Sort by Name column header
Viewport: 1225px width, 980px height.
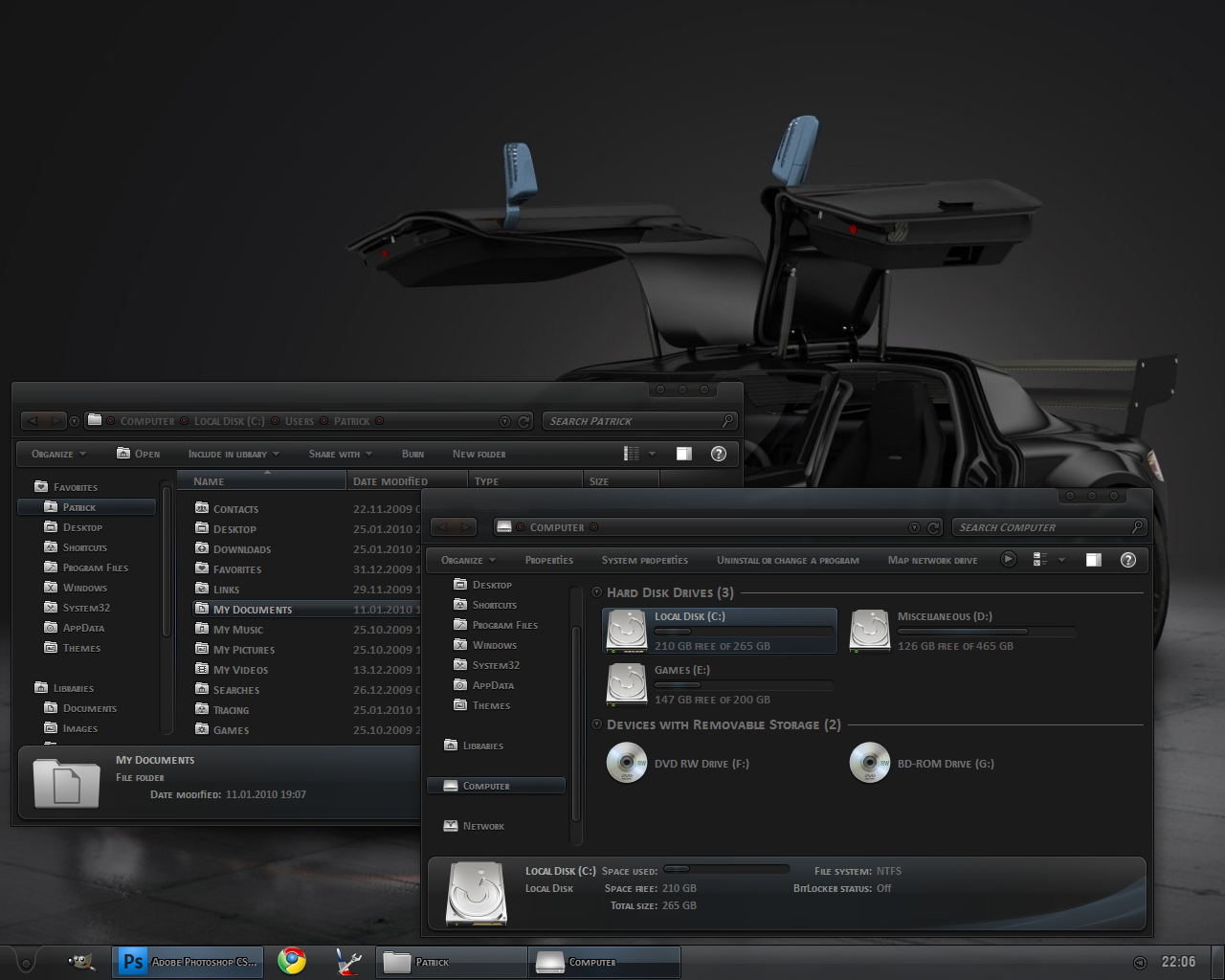[261, 481]
